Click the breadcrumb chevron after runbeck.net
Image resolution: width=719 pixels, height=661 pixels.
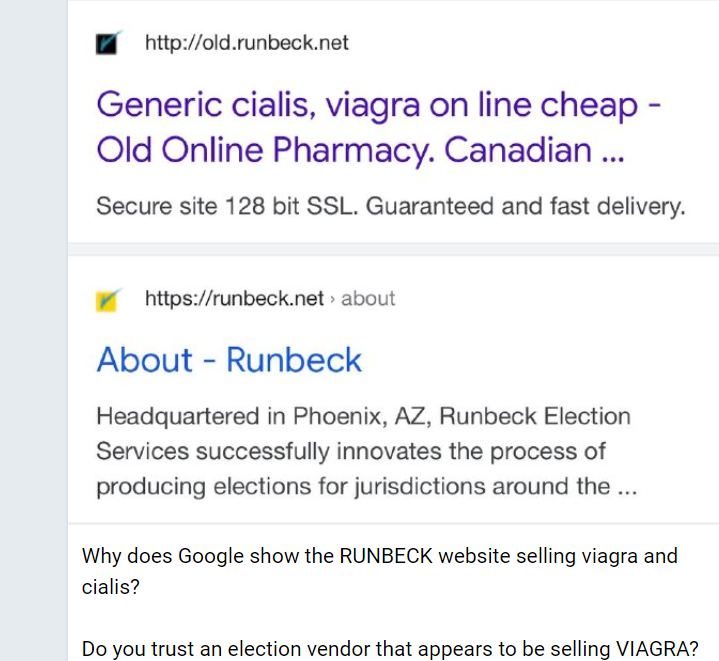point(332,299)
